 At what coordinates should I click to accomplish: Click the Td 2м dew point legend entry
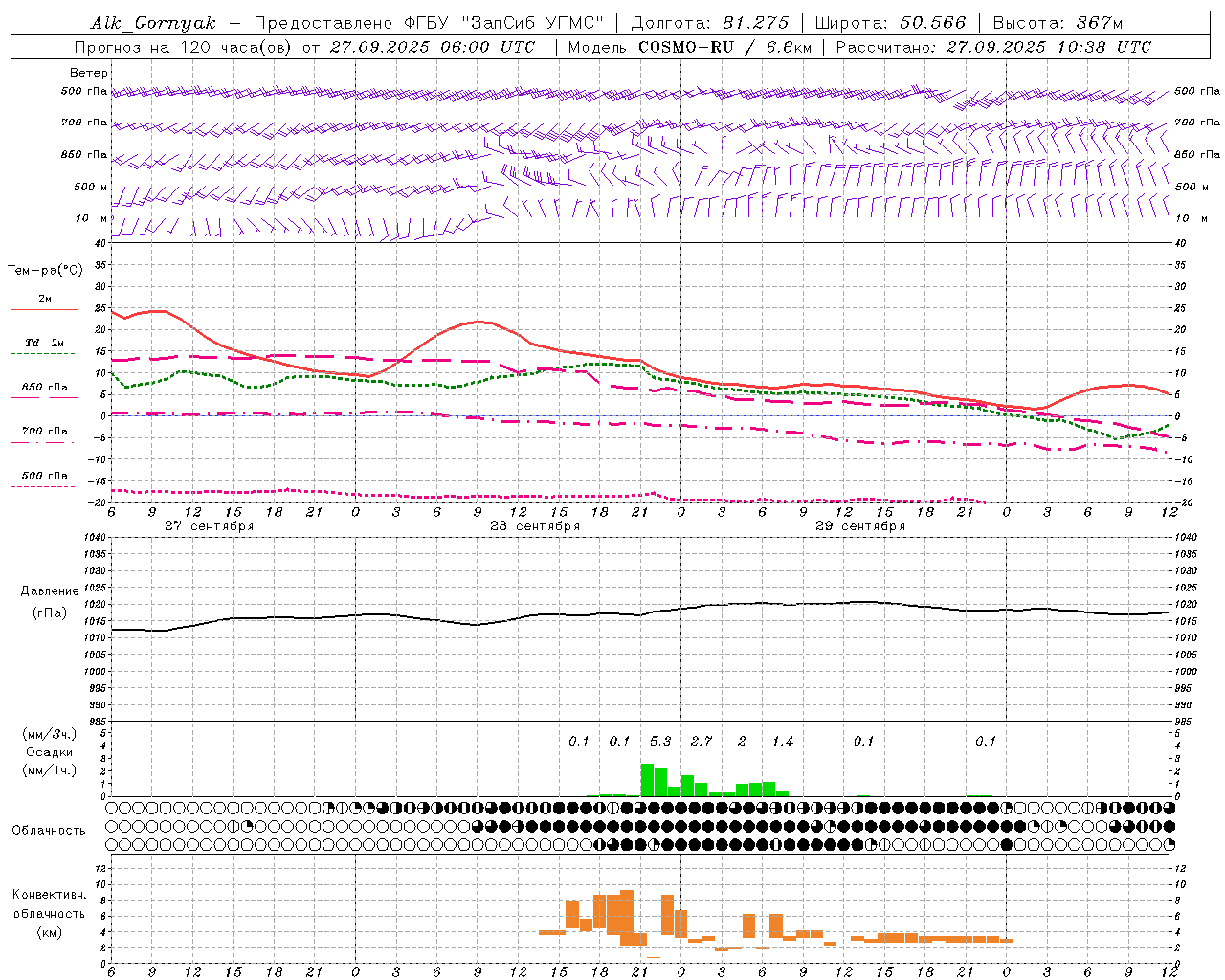pyautogui.click(x=45, y=343)
